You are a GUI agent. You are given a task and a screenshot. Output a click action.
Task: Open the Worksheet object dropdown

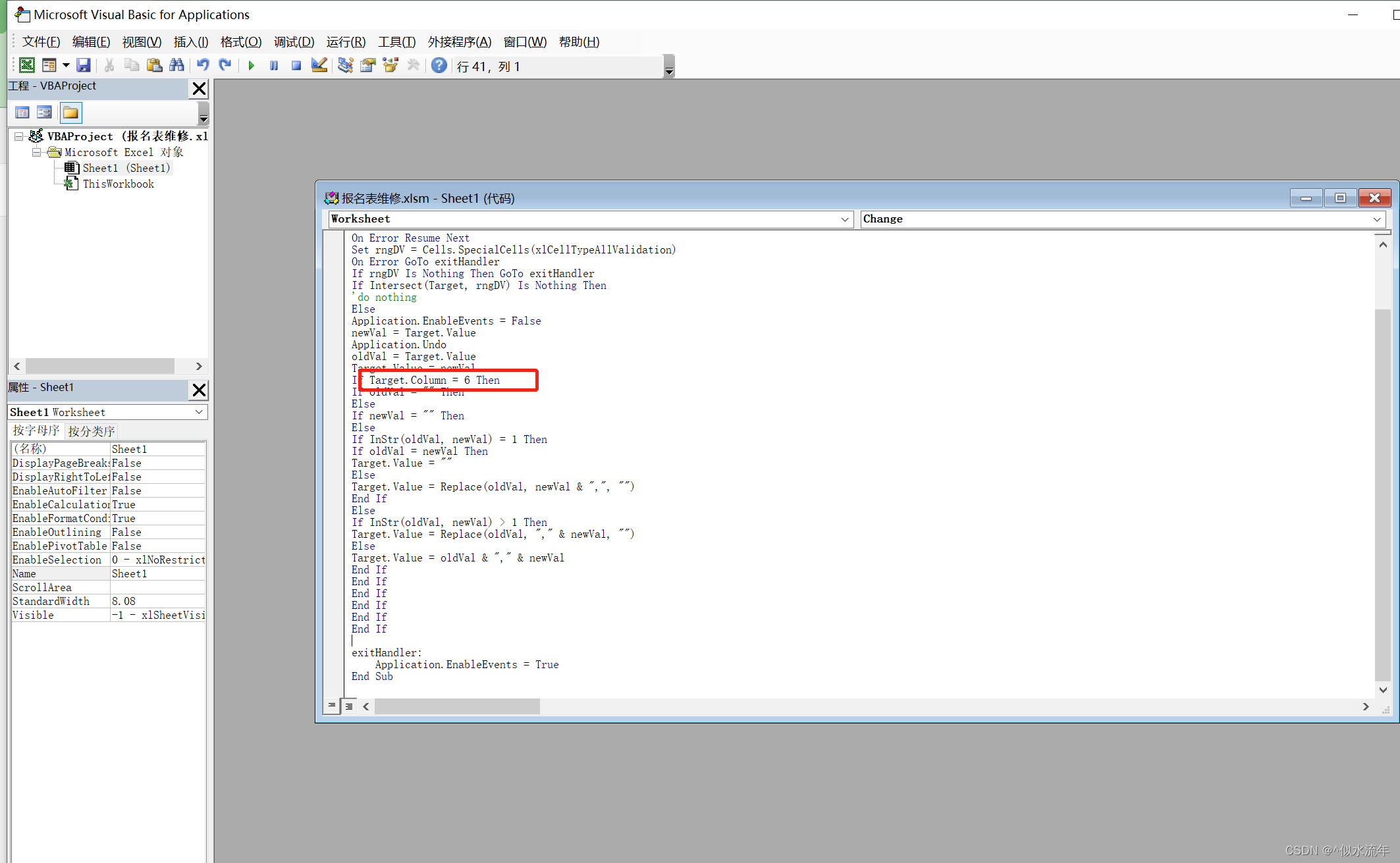point(844,219)
